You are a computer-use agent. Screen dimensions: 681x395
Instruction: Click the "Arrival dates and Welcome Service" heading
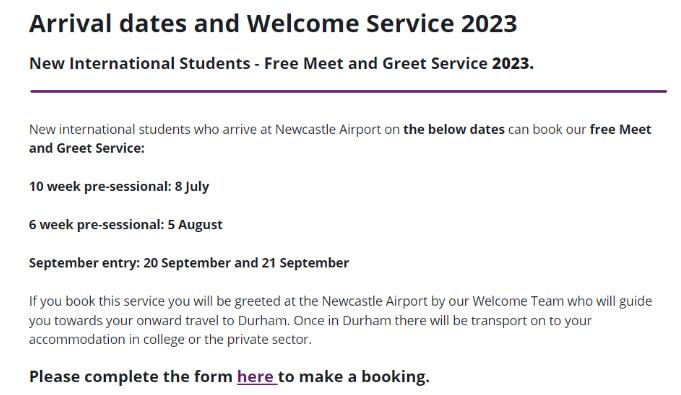tap(242, 23)
